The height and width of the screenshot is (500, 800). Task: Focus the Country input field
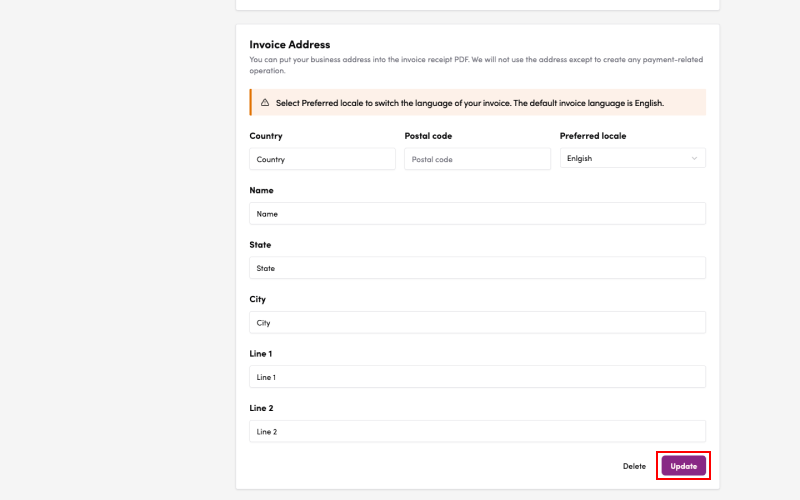point(322,159)
